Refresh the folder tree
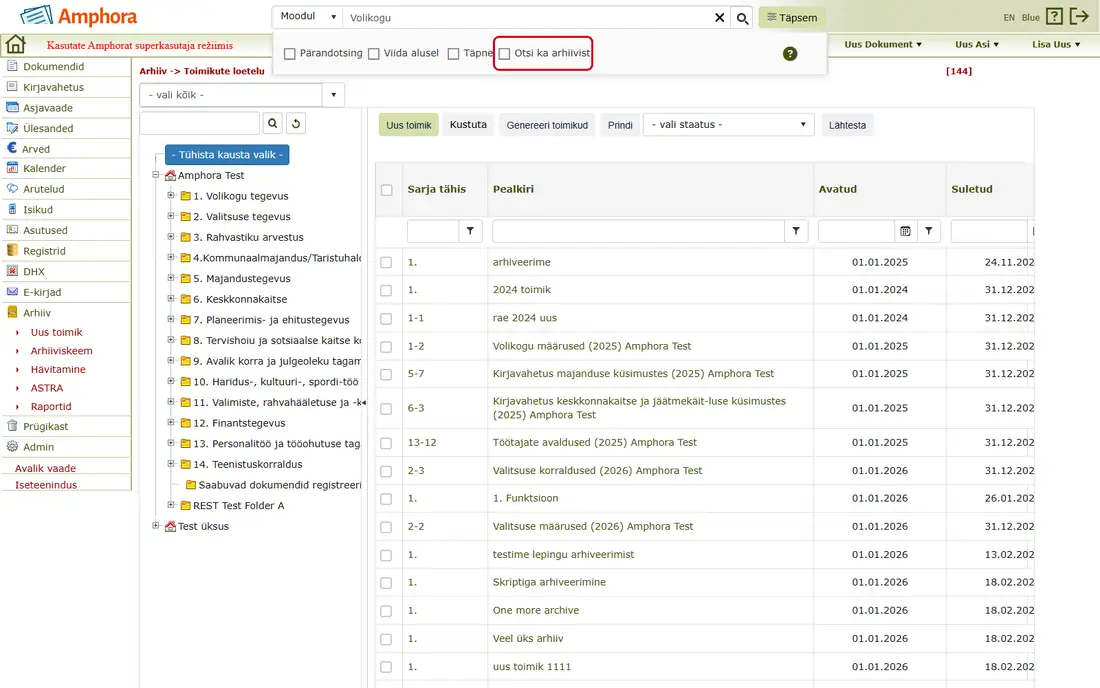The height and width of the screenshot is (688, 1100). click(x=296, y=123)
